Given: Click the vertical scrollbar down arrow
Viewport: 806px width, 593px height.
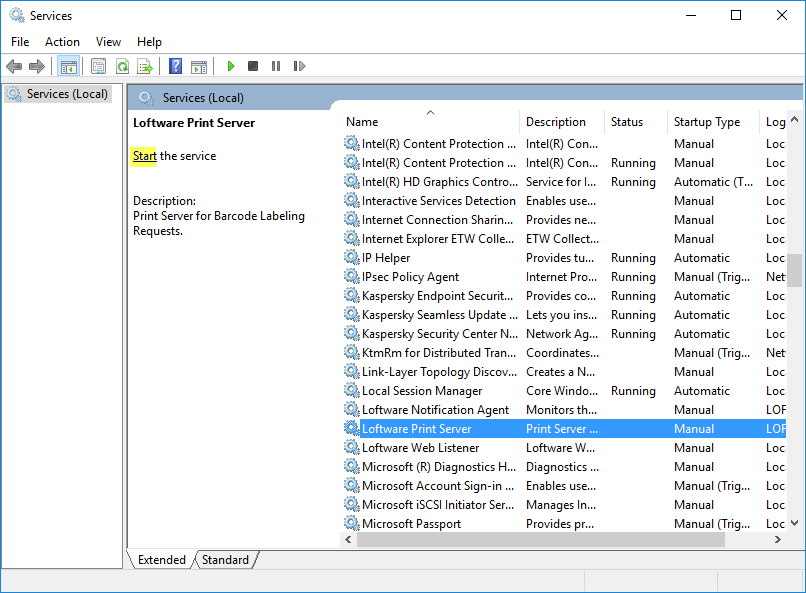Looking at the screenshot, I should [x=795, y=523].
